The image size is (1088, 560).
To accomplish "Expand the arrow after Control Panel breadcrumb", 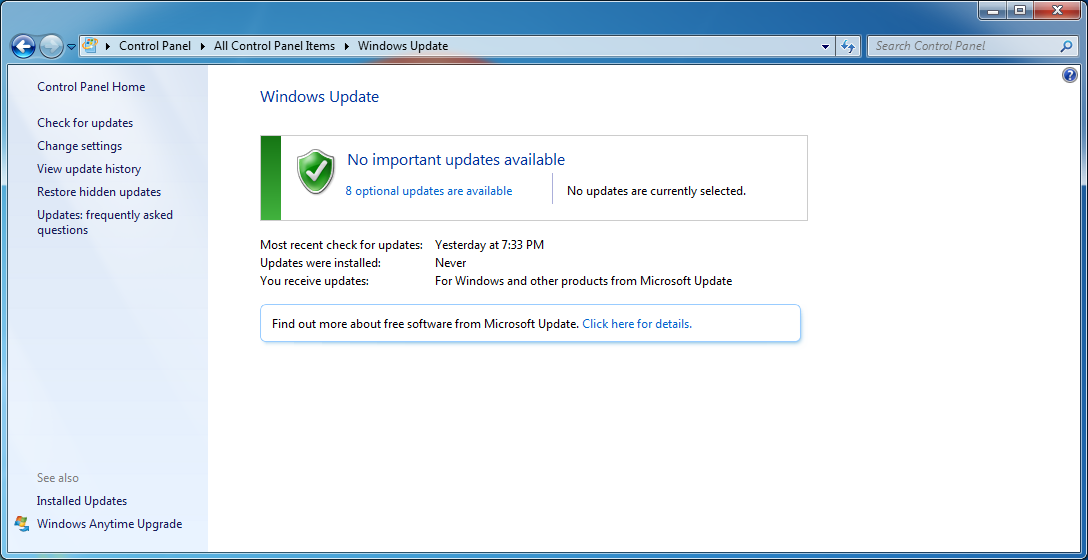I will tap(203, 46).
